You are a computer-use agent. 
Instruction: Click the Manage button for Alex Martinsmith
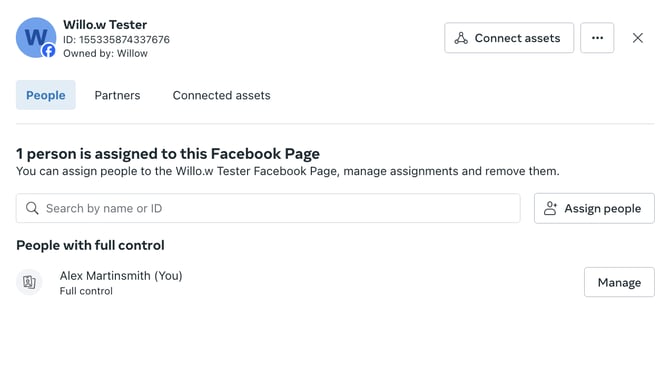(619, 282)
